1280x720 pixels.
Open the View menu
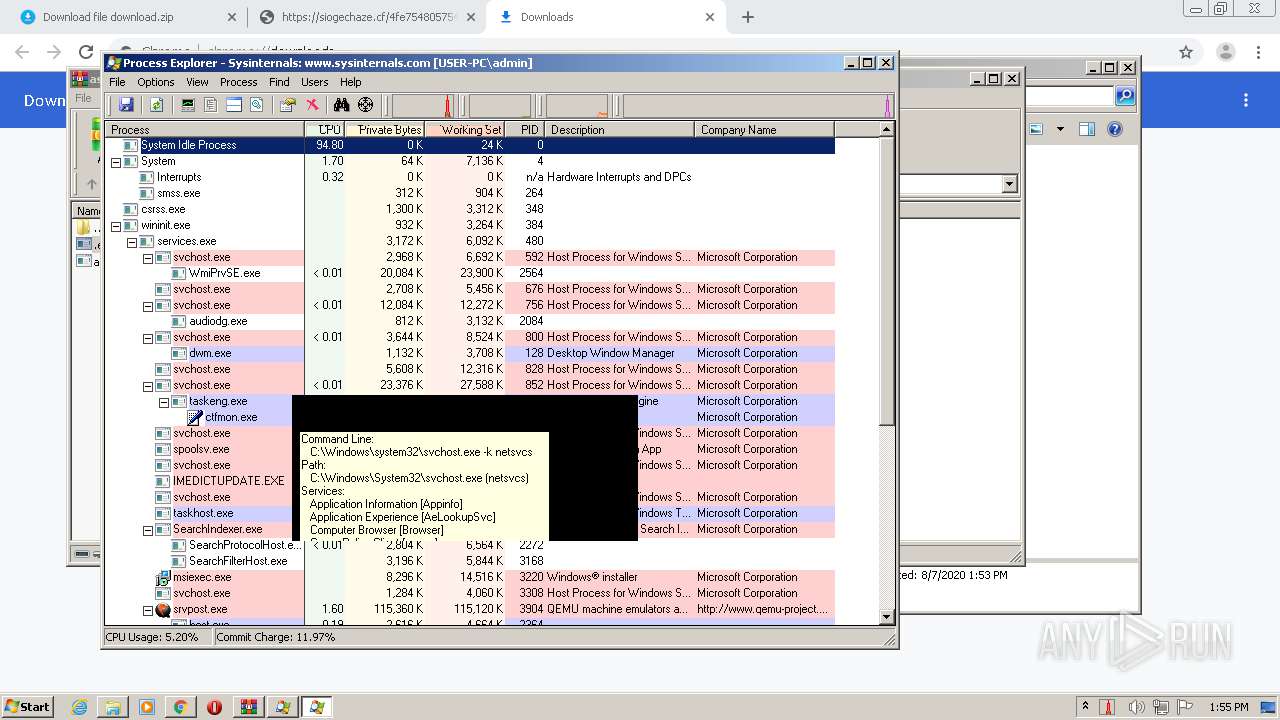click(x=197, y=82)
